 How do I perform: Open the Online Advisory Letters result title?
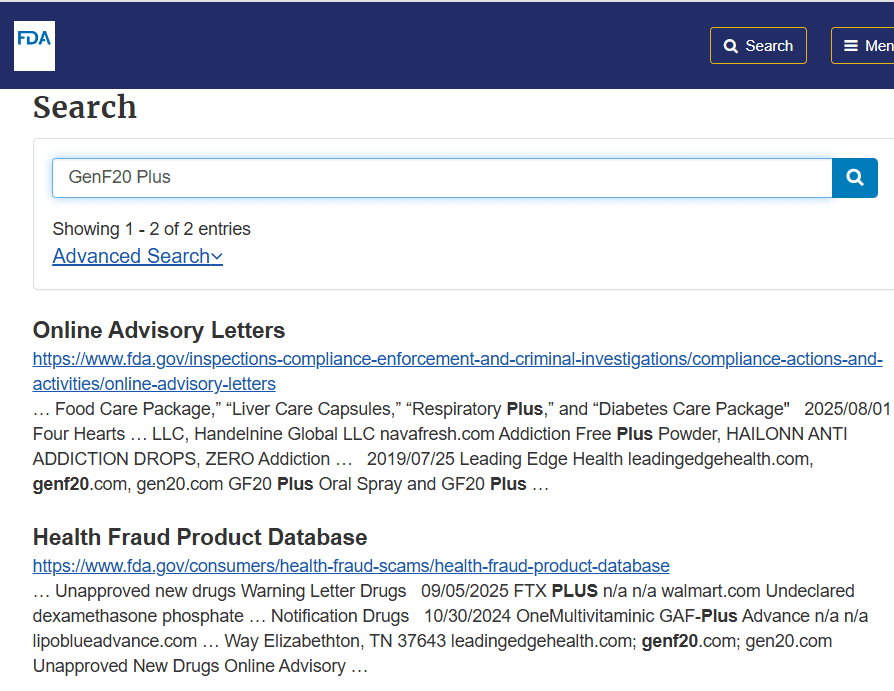click(x=159, y=330)
